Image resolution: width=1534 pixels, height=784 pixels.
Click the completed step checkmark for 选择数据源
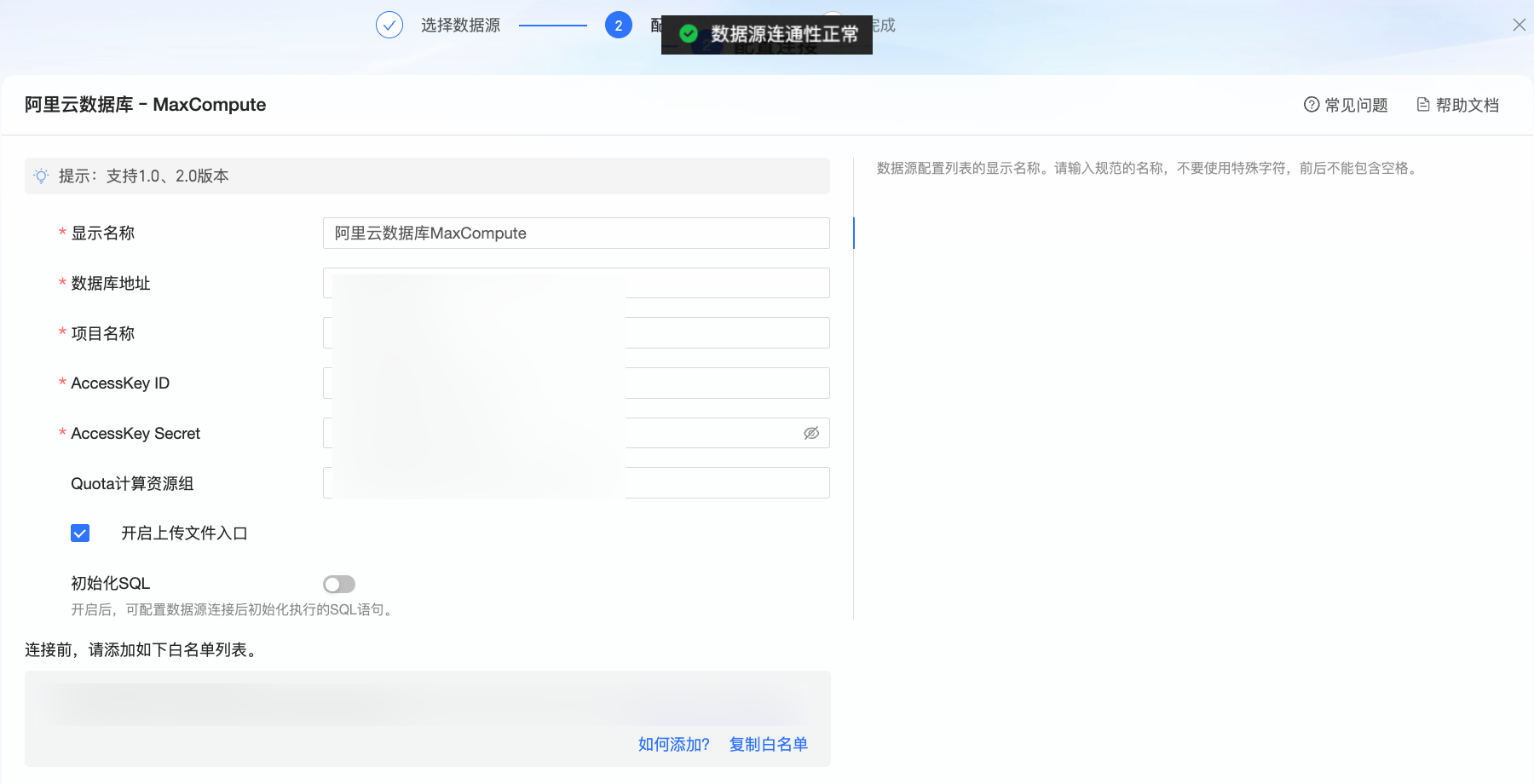tap(389, 26)
